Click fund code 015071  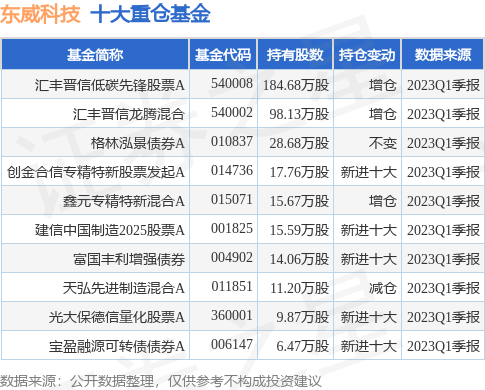(x=232, y=199)
